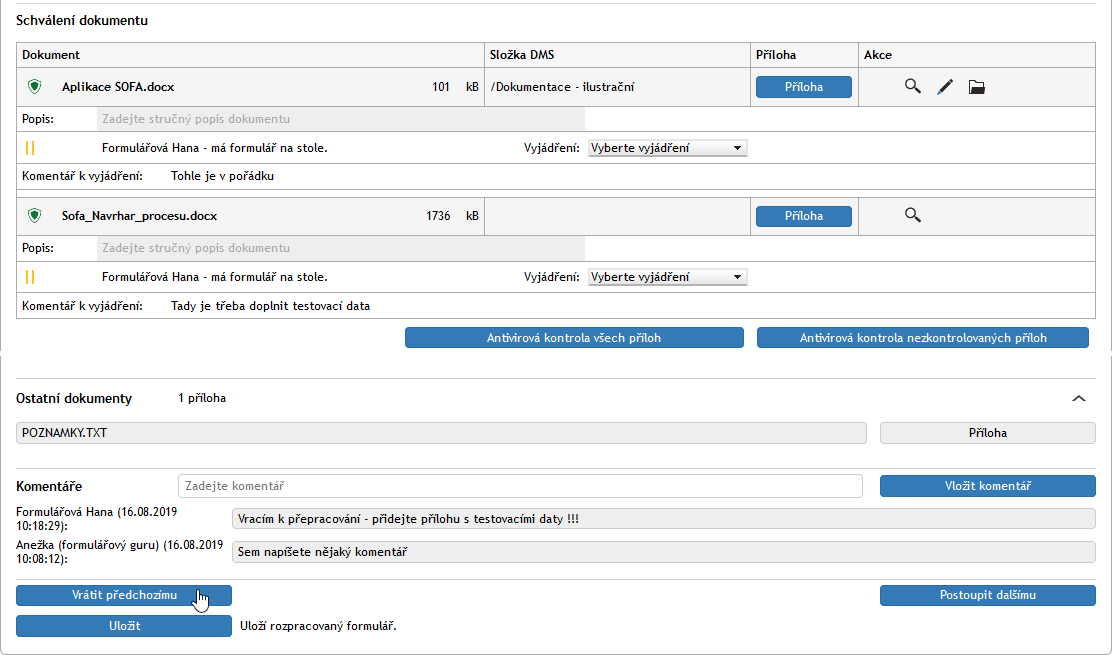Run Antivirová kontrola nezkontrolovaných příloh
1112x655 pixels.
pyautogui.click(x=922, y=338)
